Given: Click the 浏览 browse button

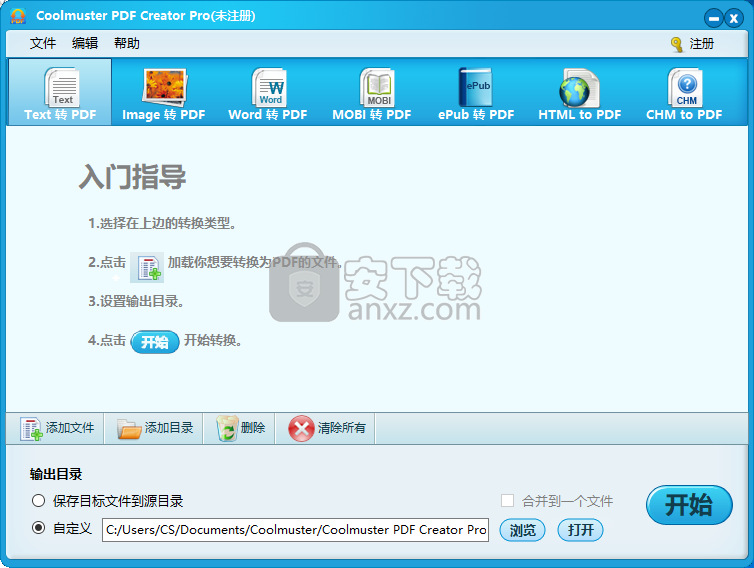Looking at the screenshot, I should coord(522,530).
